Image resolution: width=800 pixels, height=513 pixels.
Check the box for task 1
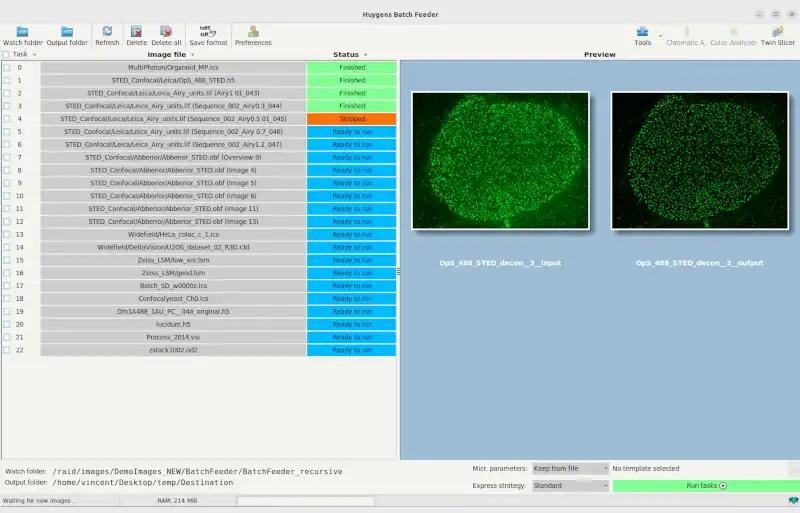click(7, 80)
